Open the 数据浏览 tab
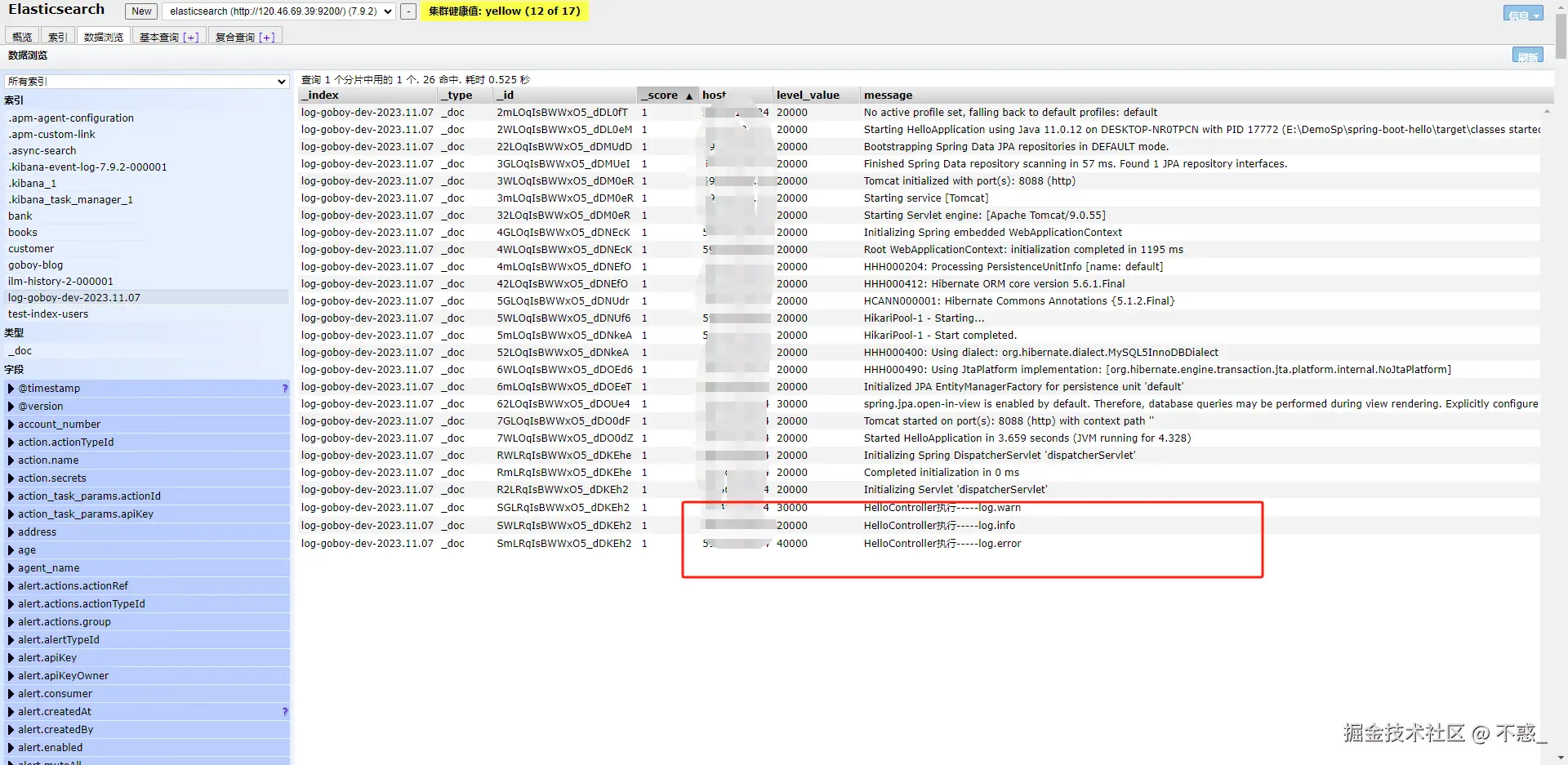1568x765 pixels. pyautogui.click(x=104, y=37)
